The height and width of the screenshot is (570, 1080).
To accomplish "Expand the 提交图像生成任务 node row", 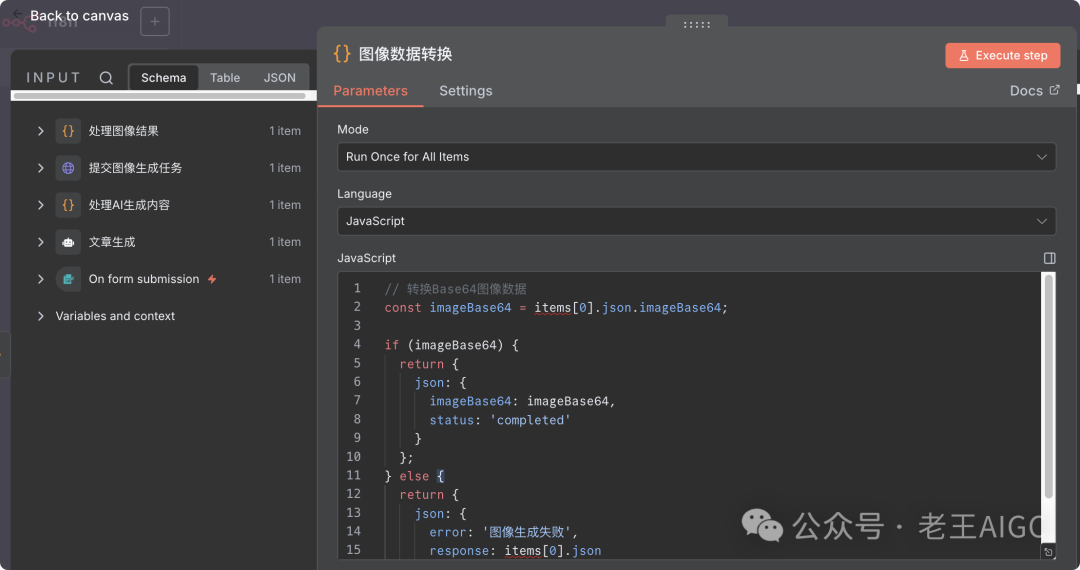I will point(41,168).
